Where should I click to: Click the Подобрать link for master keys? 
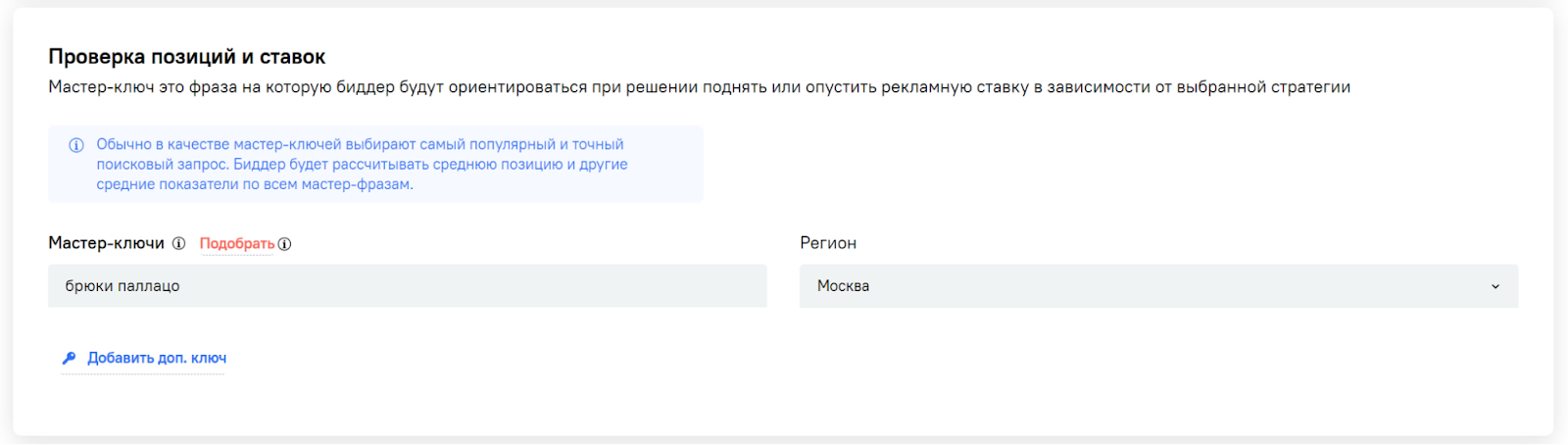click(237, 244)
